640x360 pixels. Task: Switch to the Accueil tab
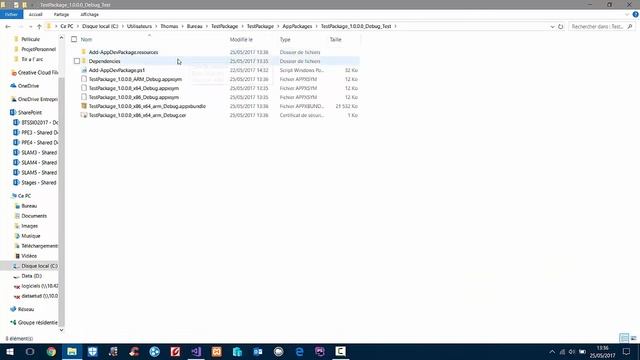pos(36,14)
